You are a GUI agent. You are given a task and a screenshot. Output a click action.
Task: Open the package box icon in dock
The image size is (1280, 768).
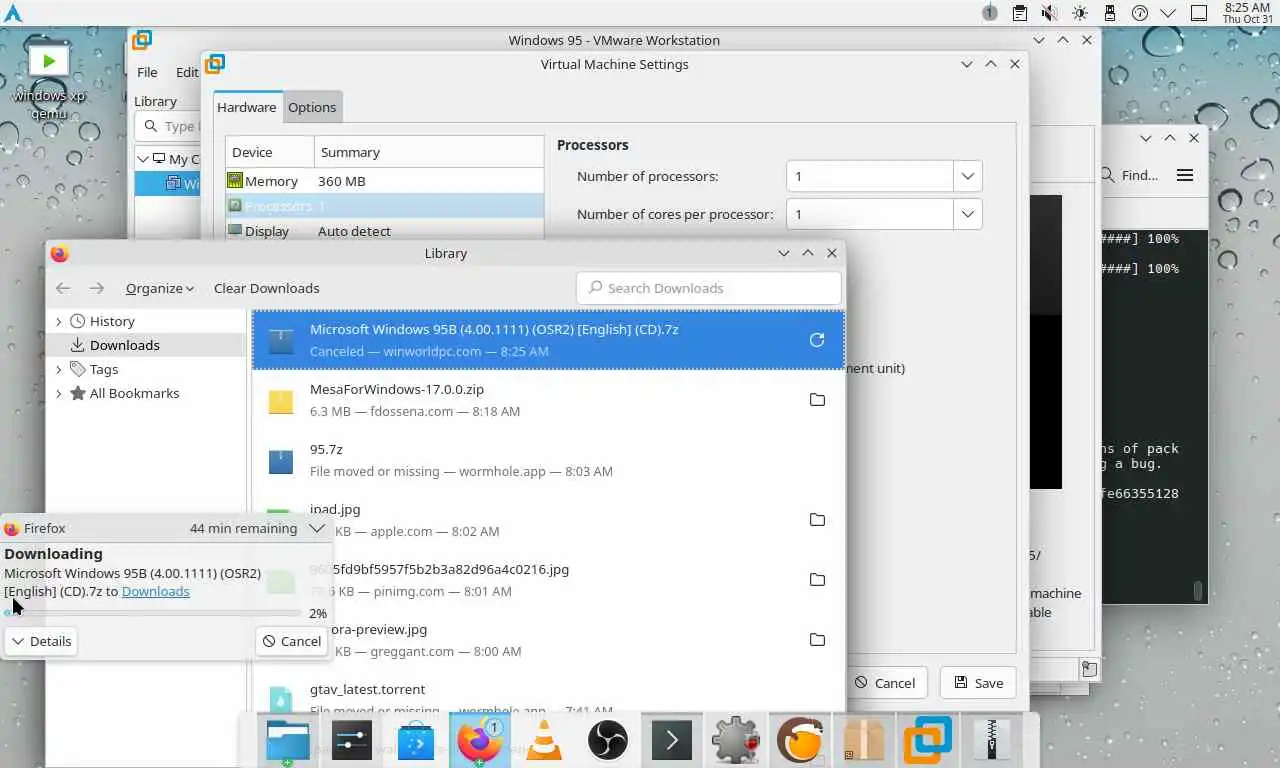pyautogui.click(x=863, y=741)
